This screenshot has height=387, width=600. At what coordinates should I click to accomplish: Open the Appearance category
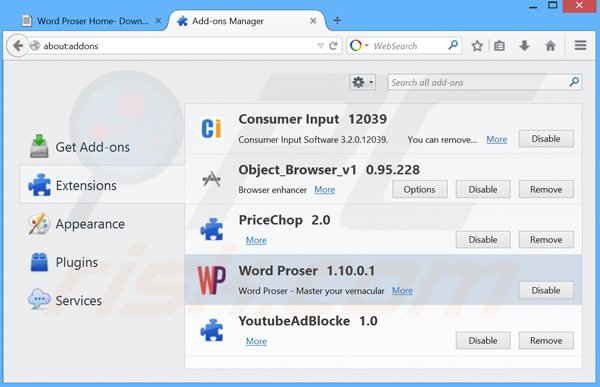point(103,224)
